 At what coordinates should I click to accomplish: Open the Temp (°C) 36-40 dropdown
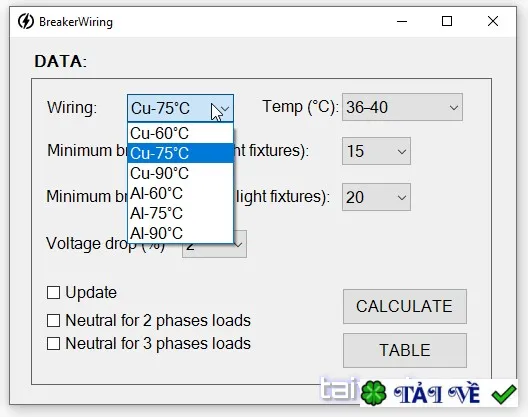point(402,107)
